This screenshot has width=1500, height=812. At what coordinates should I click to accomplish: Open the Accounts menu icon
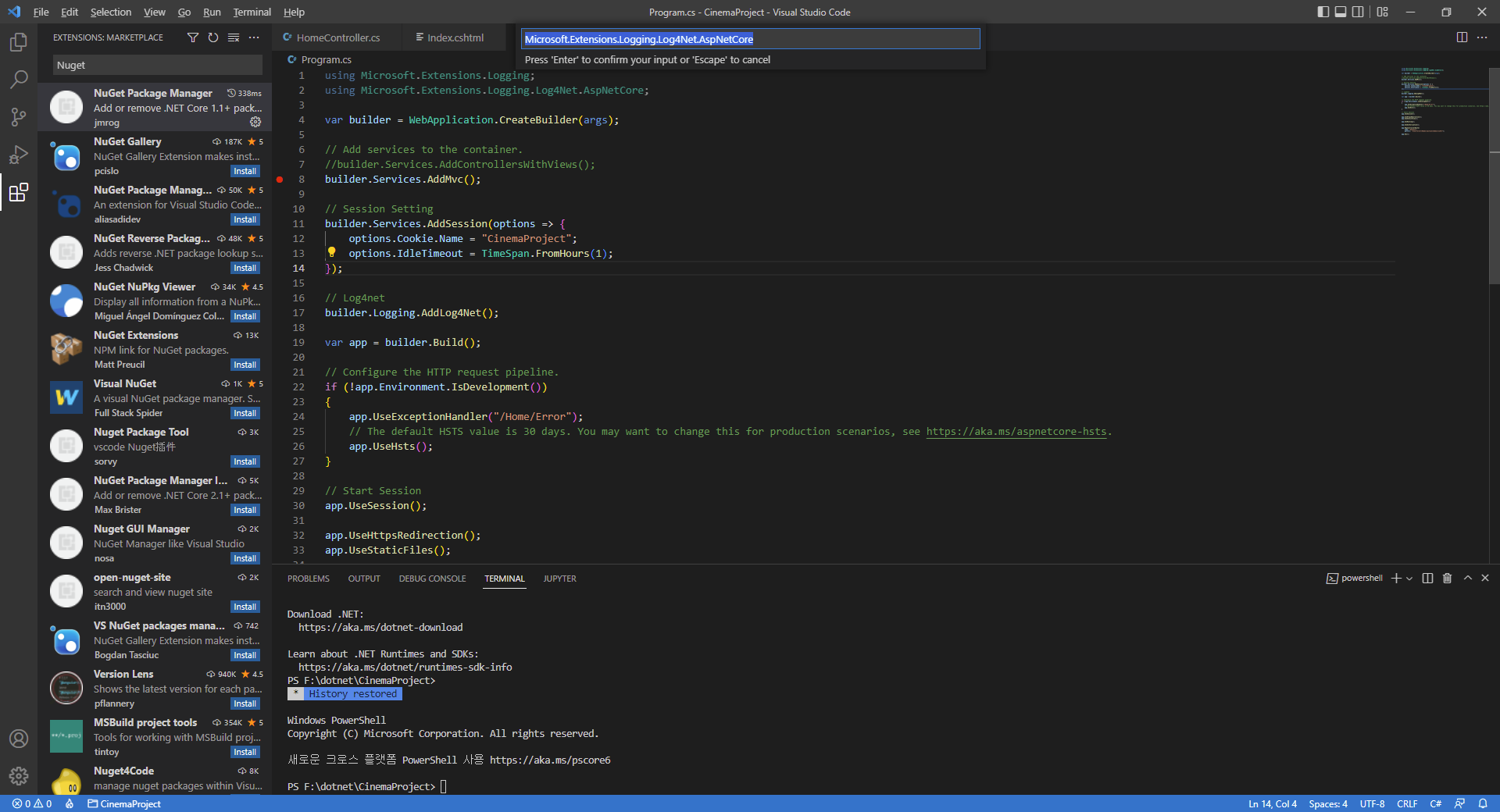point(19,739)
